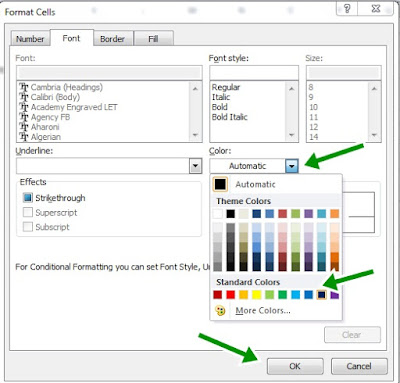Pick the highlighted dark blue standard color

click(x=322, y=295)
